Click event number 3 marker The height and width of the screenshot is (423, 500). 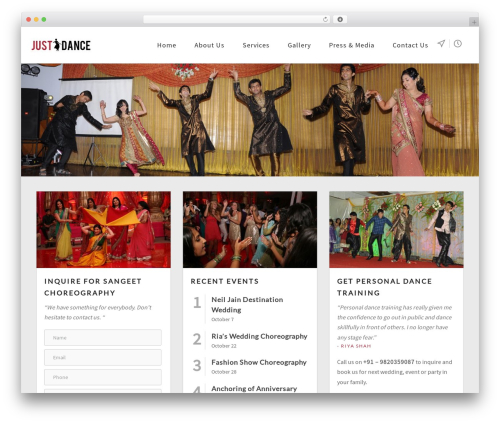pyautogui.click(x=197, y=365)
